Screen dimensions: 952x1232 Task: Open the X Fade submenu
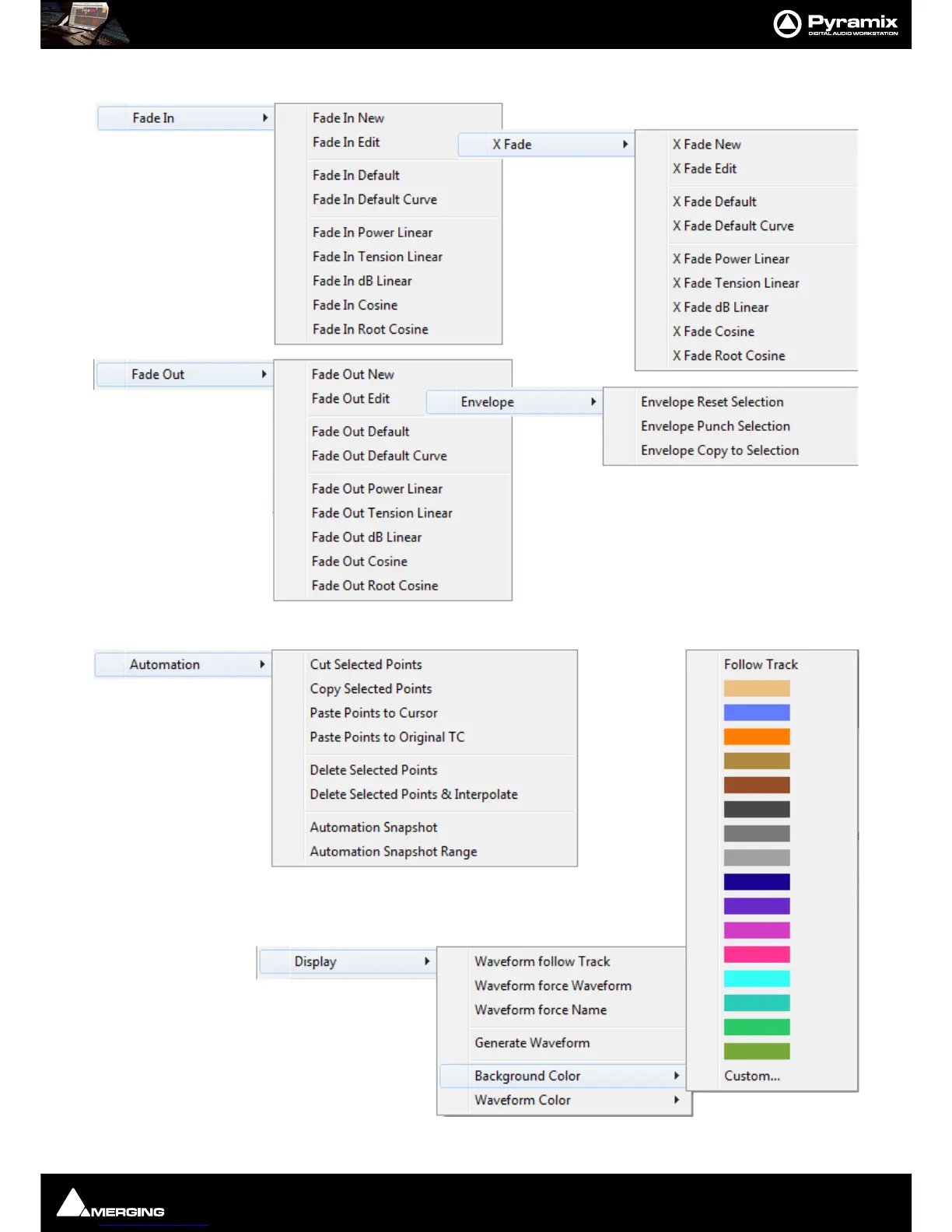click(544, 145)
